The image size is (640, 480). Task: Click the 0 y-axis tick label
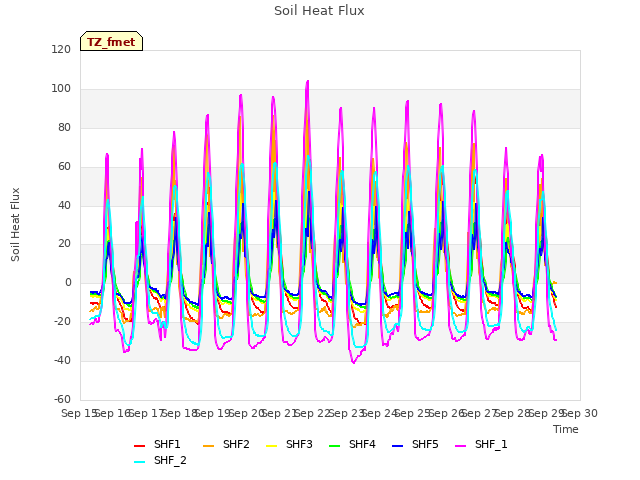click(68, 282)
